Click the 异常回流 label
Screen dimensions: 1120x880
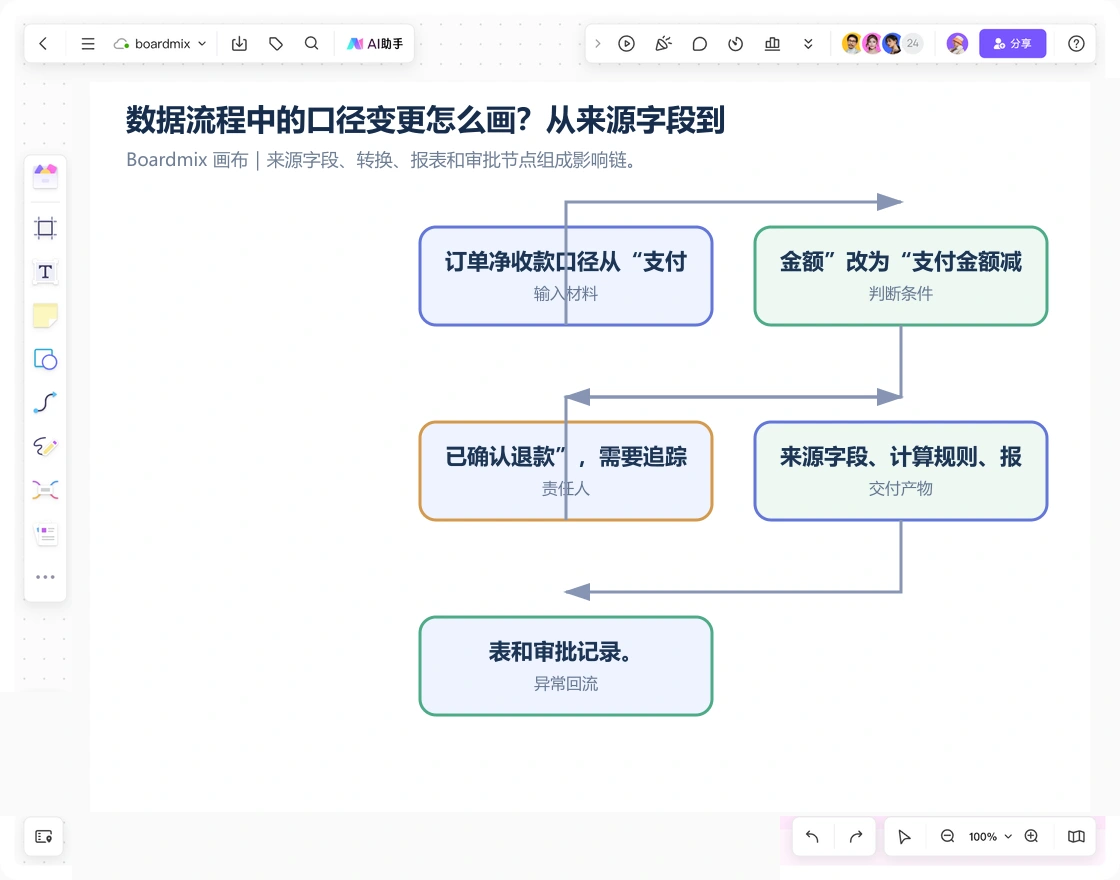click(x=566, y=684)
